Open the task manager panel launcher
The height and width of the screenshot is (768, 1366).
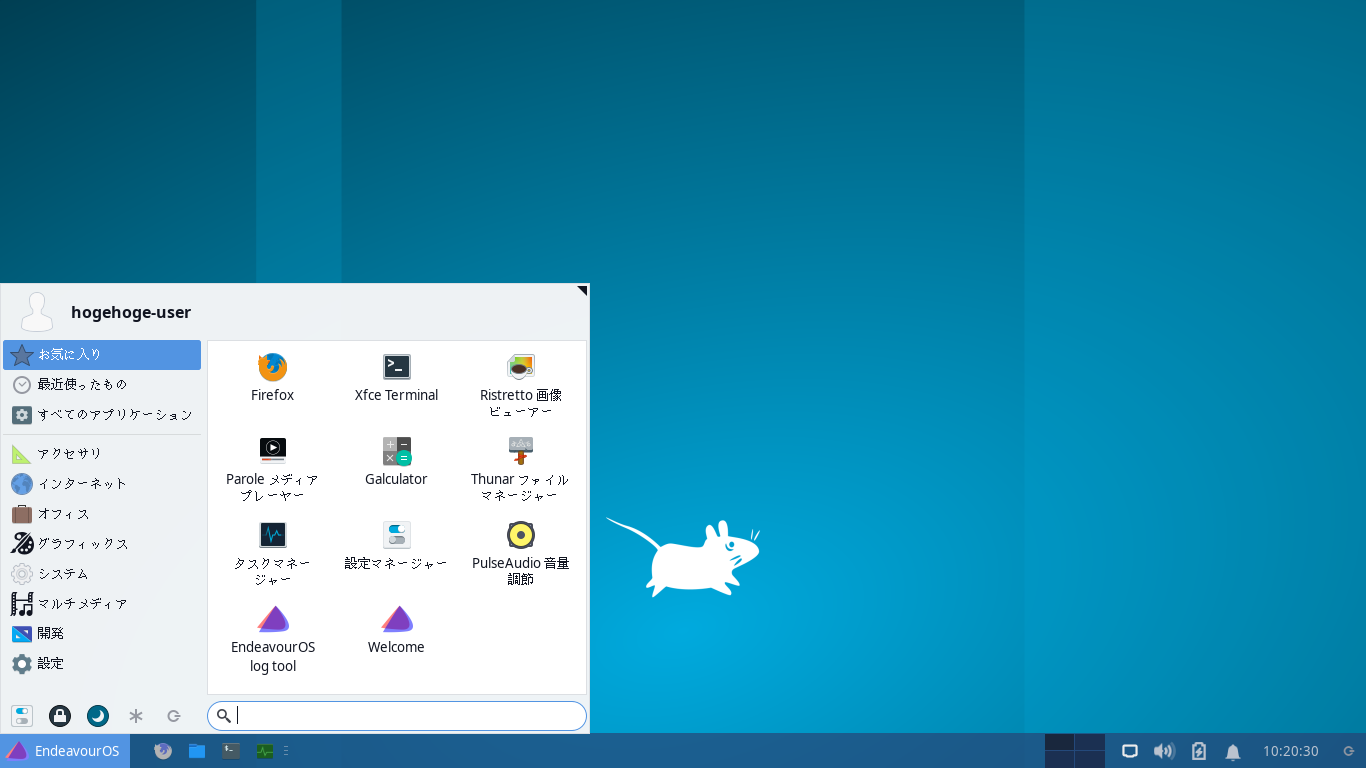pos(265,751)
